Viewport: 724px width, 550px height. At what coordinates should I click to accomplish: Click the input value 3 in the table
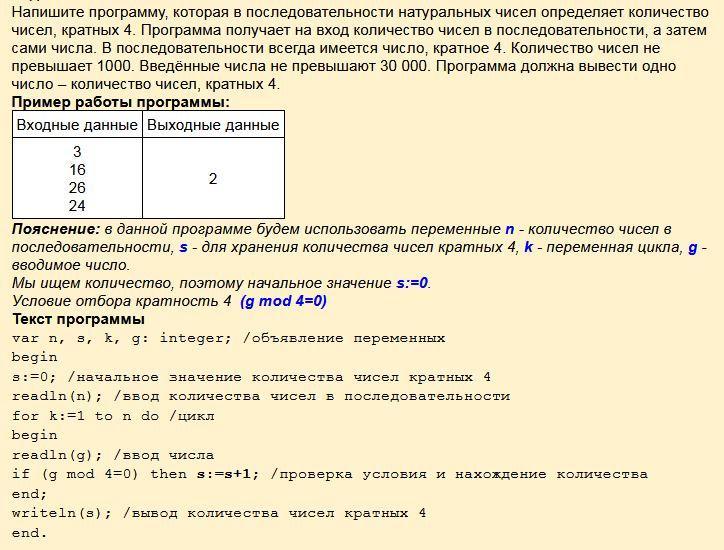click(77, 151)
